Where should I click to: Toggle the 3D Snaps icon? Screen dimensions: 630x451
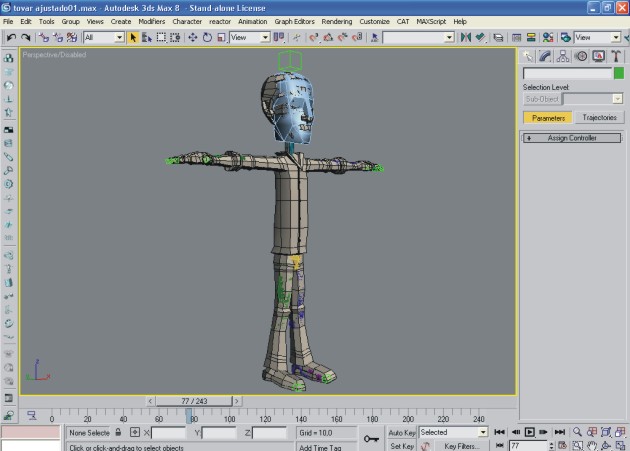313,37
